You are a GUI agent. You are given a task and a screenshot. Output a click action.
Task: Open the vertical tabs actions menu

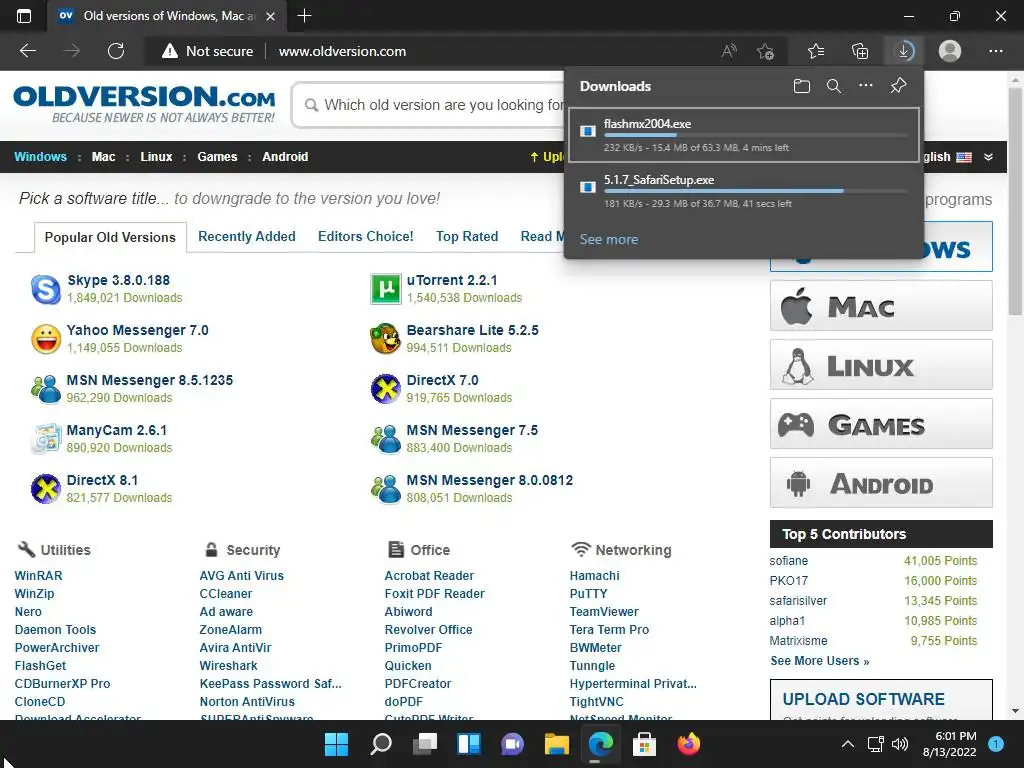point(24,16)
